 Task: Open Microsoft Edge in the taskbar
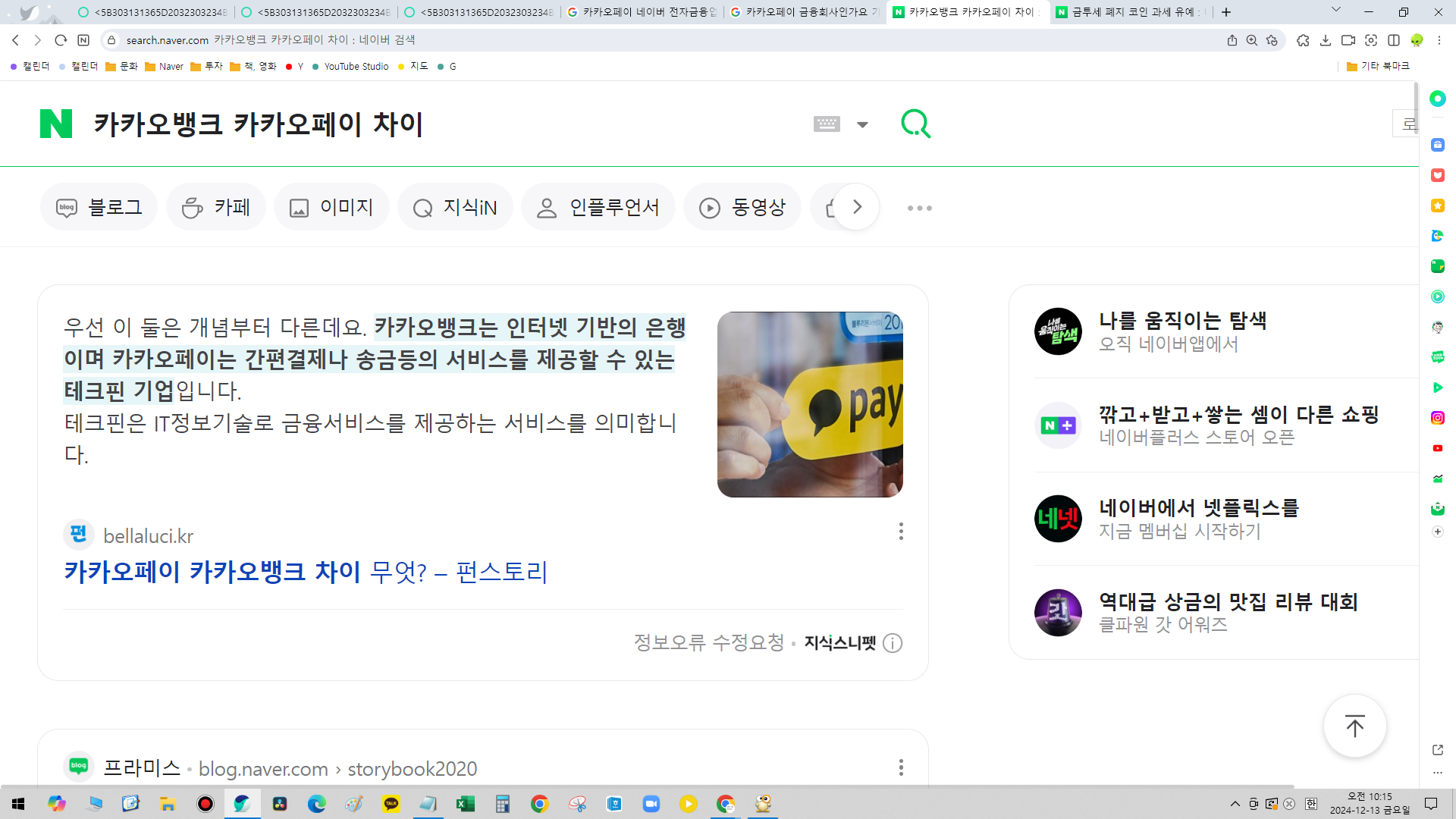[x=317, y=804]
